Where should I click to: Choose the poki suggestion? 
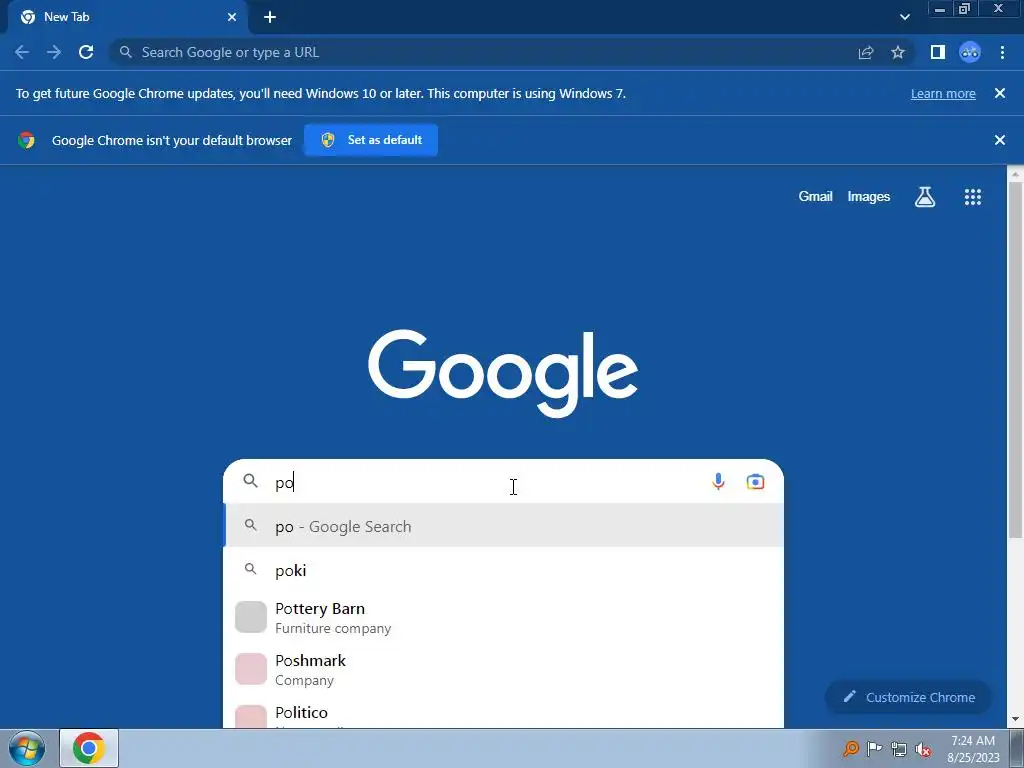point(503,570)
